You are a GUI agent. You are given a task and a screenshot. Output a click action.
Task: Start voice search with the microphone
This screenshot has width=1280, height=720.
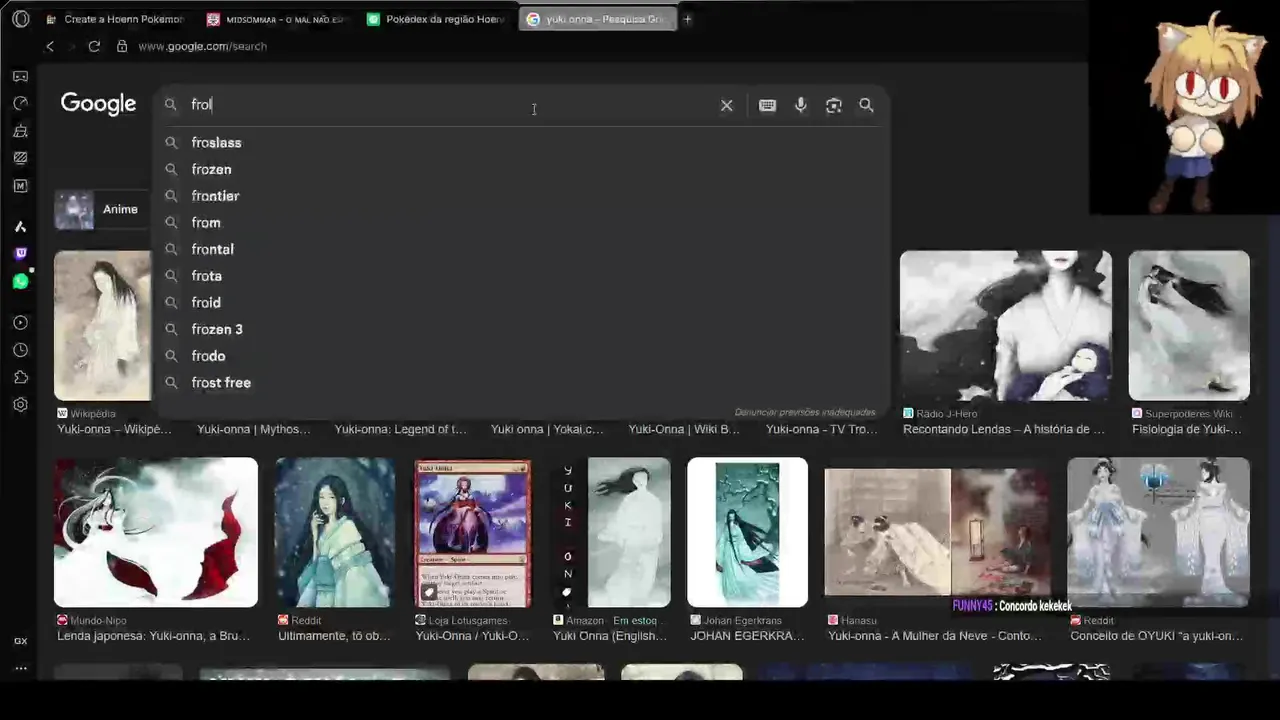click(x=801, y=105)
